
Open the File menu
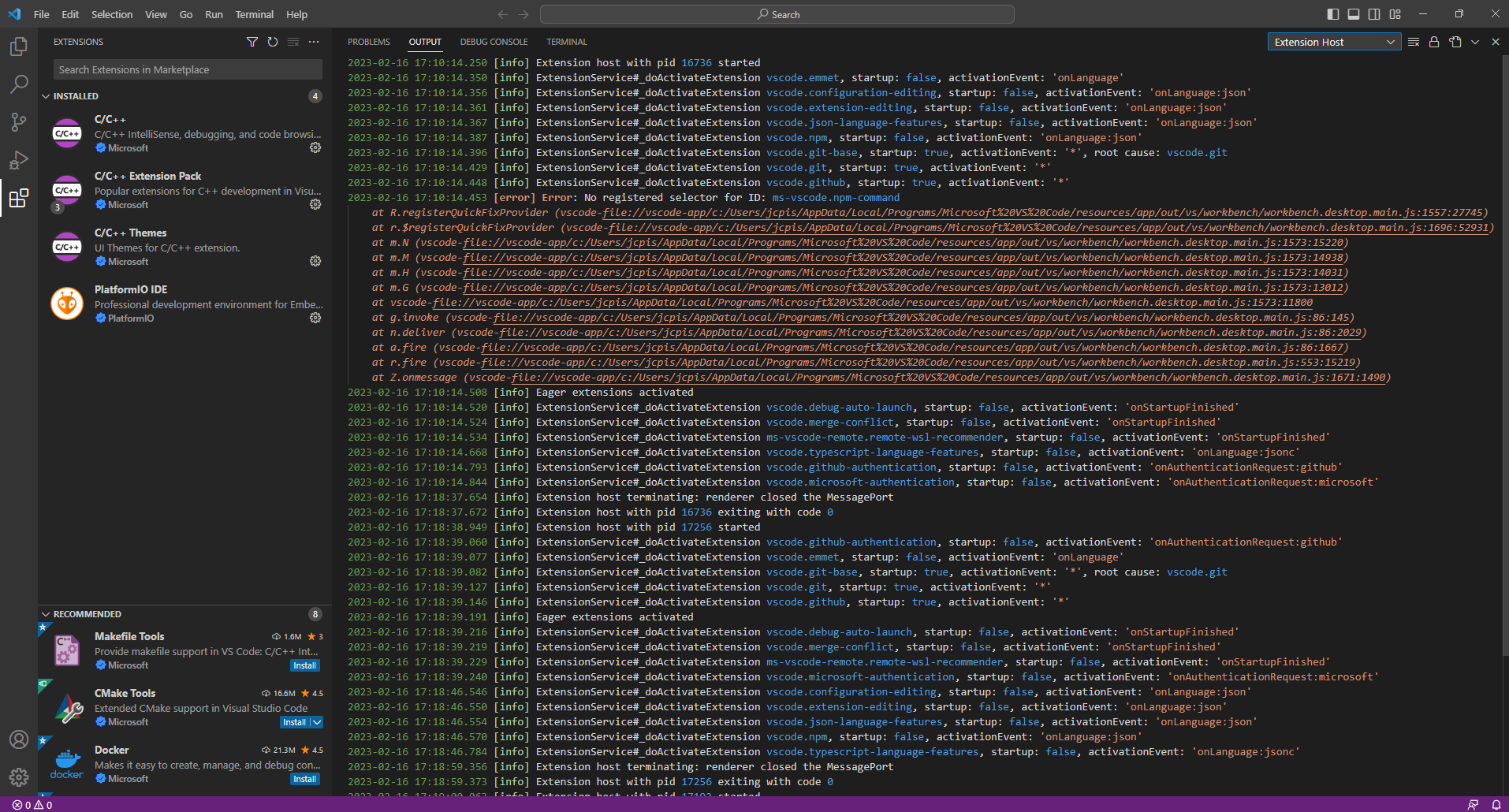pos(42,14)
